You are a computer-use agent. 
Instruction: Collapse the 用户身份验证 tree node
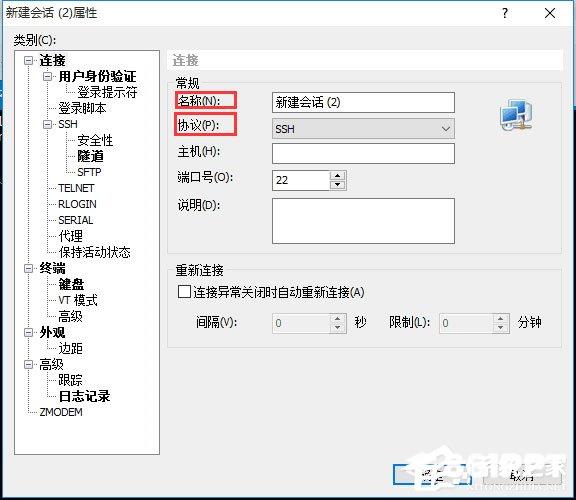click(47, 76)
